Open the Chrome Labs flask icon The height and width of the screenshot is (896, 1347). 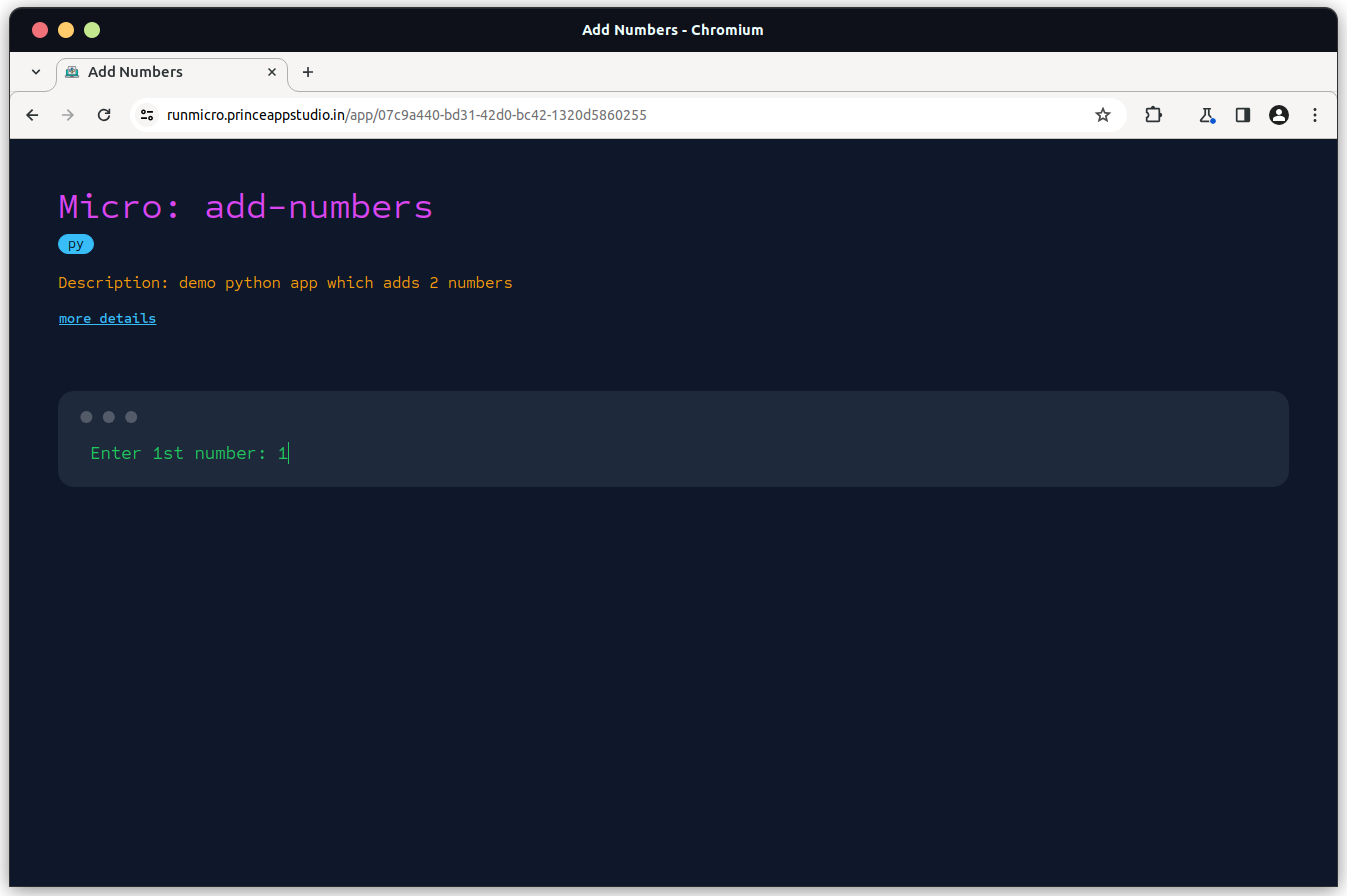(1207, 115)
